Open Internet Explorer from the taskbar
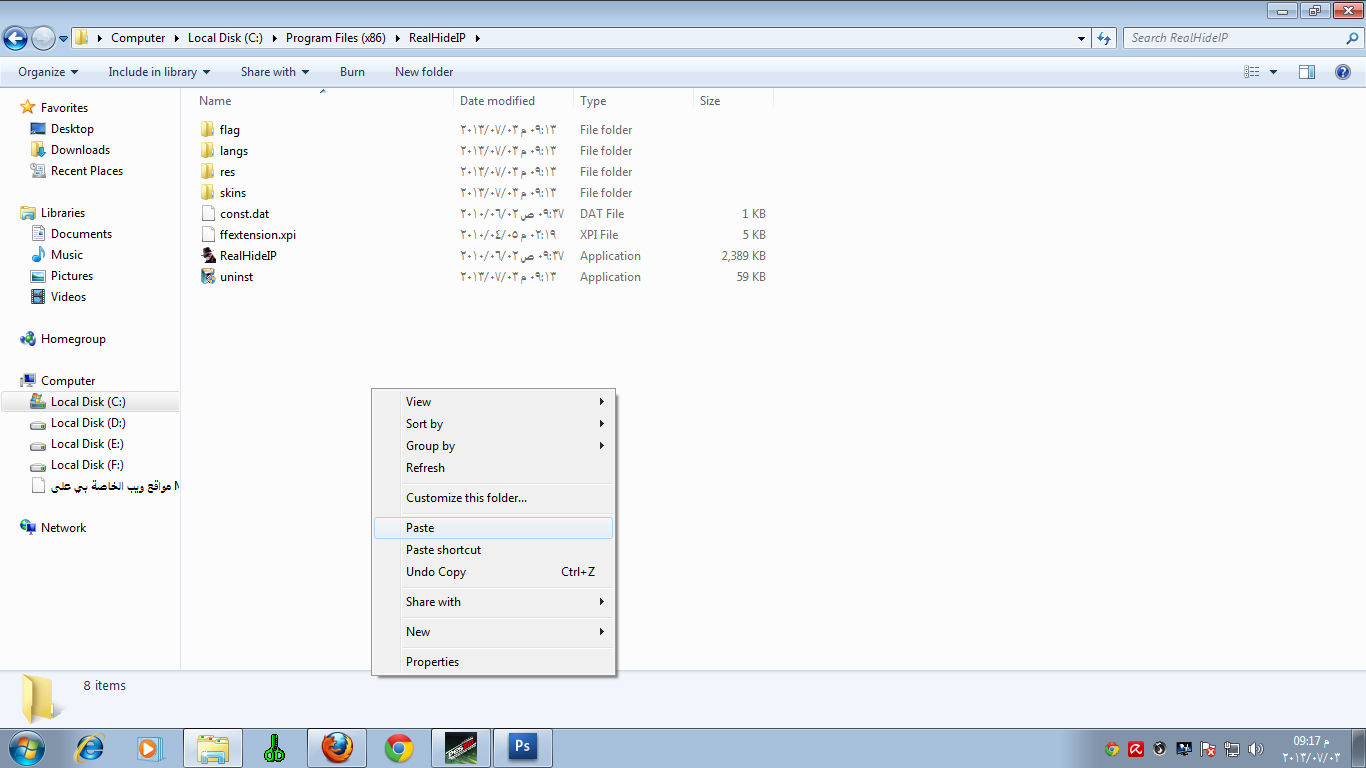Viewport: 1366px width, 768px height. click(x=90, y=748)
